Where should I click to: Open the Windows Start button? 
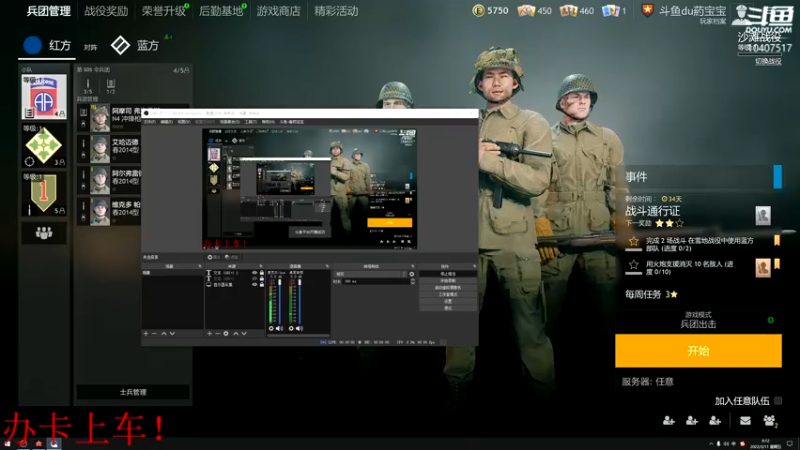pos(7,444)
